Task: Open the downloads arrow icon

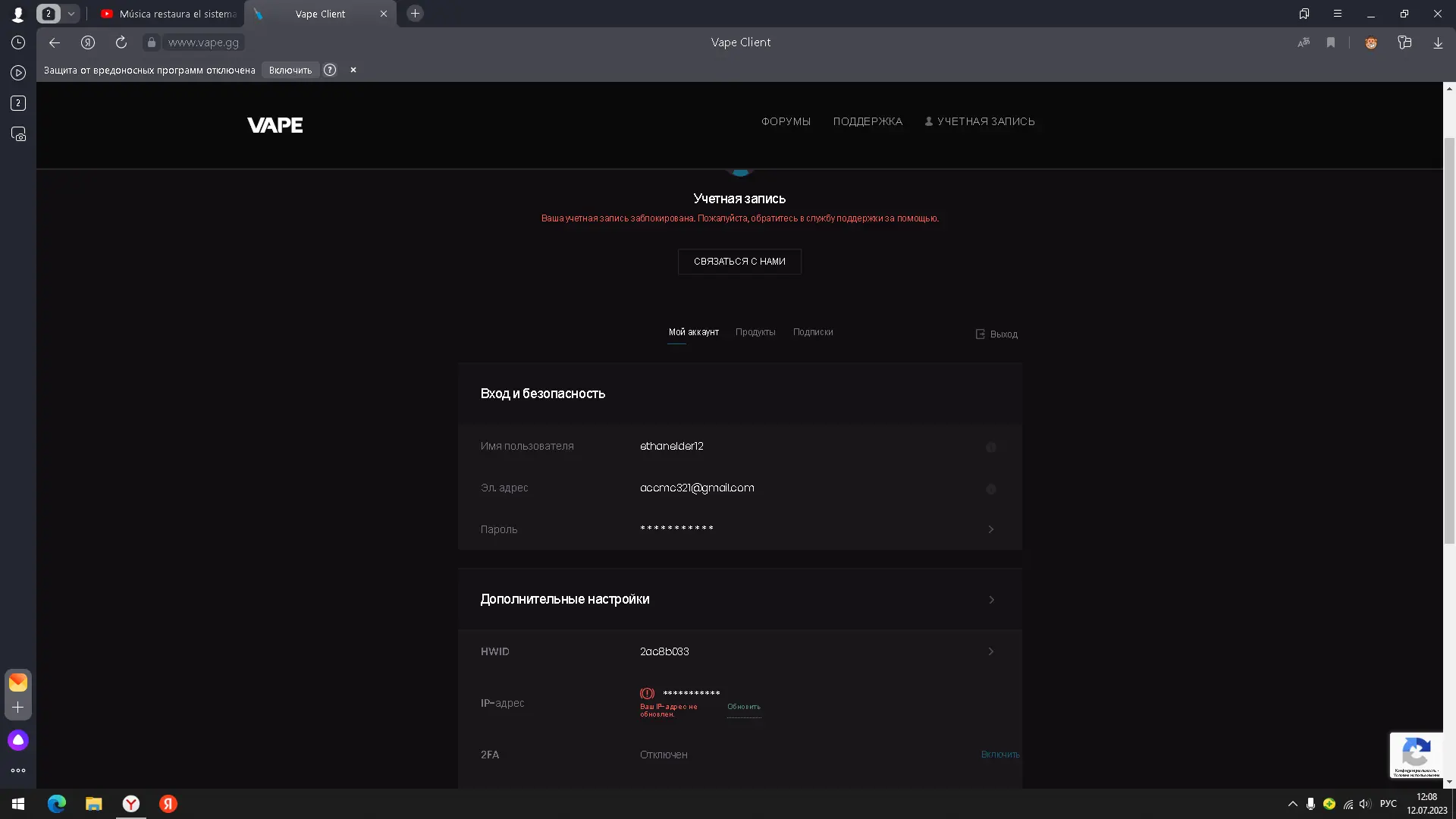Action: click(1438, 42)
